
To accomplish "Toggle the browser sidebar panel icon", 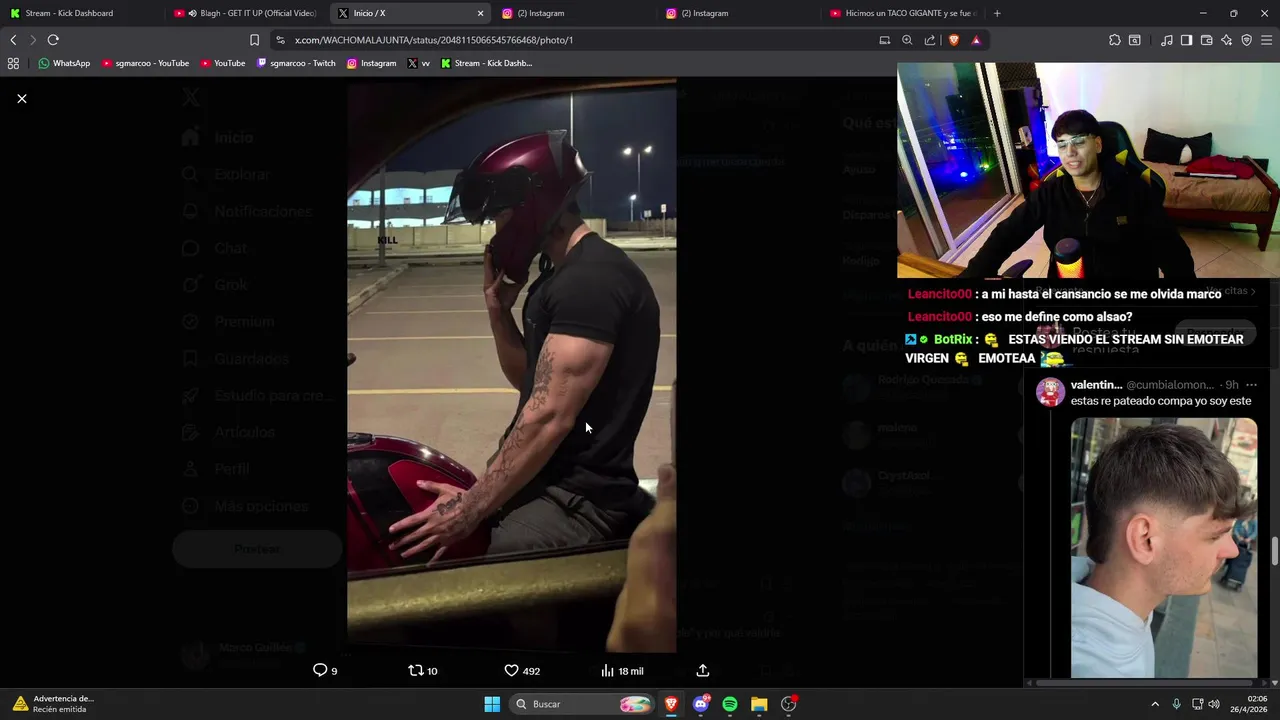I will coord(1186,40).
